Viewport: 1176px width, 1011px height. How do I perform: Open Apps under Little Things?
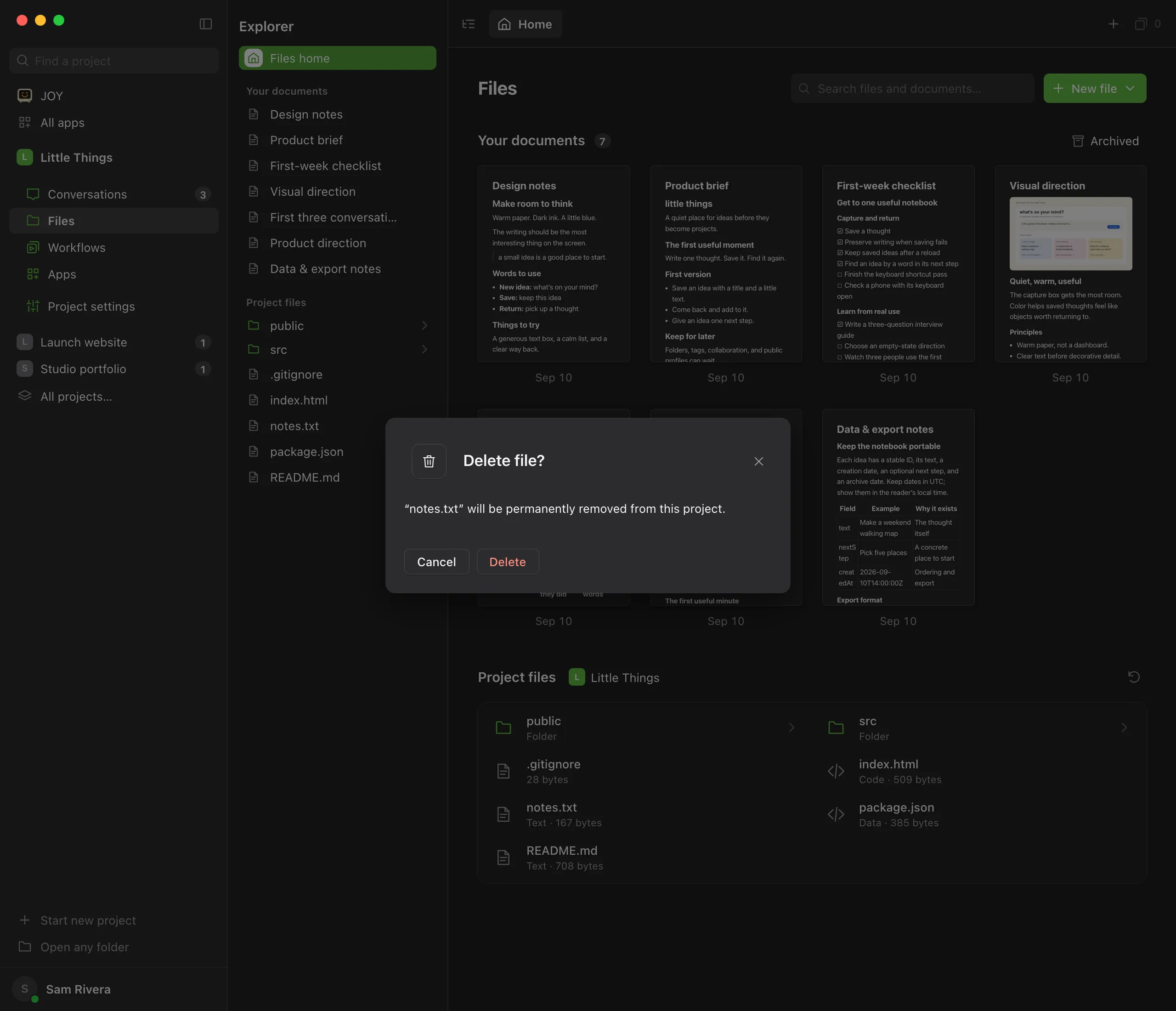114,274
